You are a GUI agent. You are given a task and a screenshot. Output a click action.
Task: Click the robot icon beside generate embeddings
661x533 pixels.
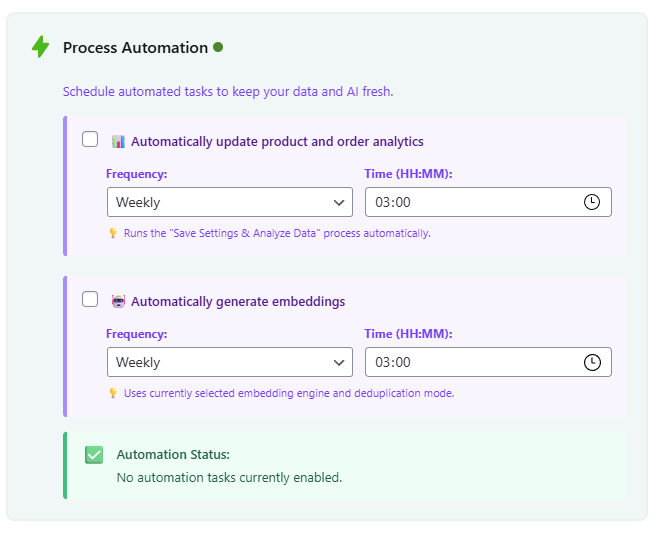118,302
